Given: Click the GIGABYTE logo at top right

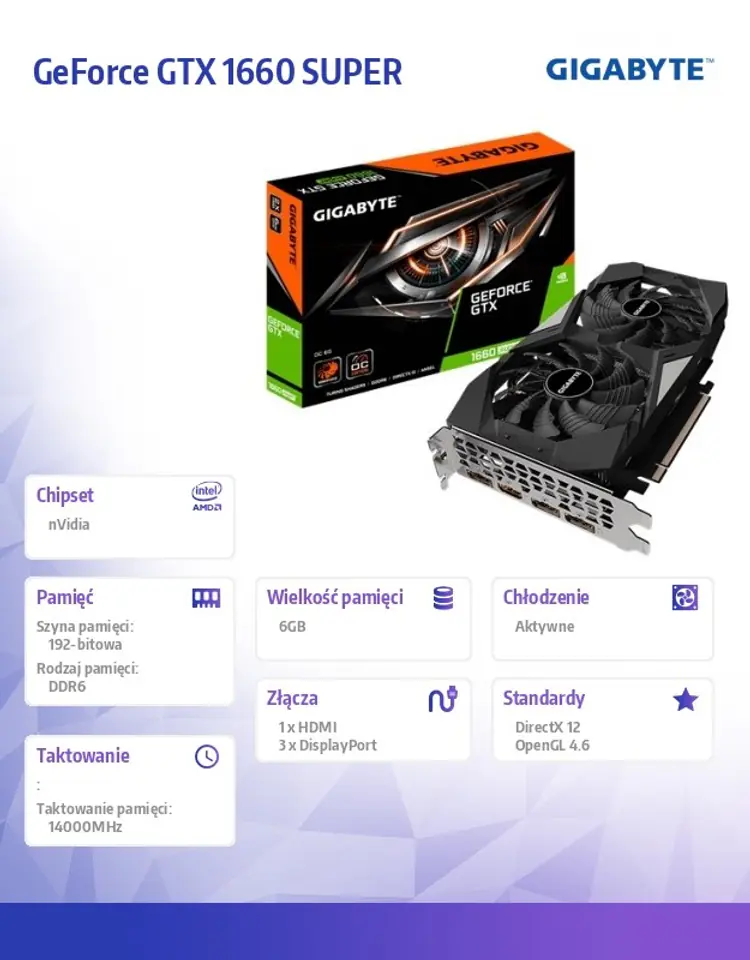Looking at the screenshot, I should [x=630, y=69].
